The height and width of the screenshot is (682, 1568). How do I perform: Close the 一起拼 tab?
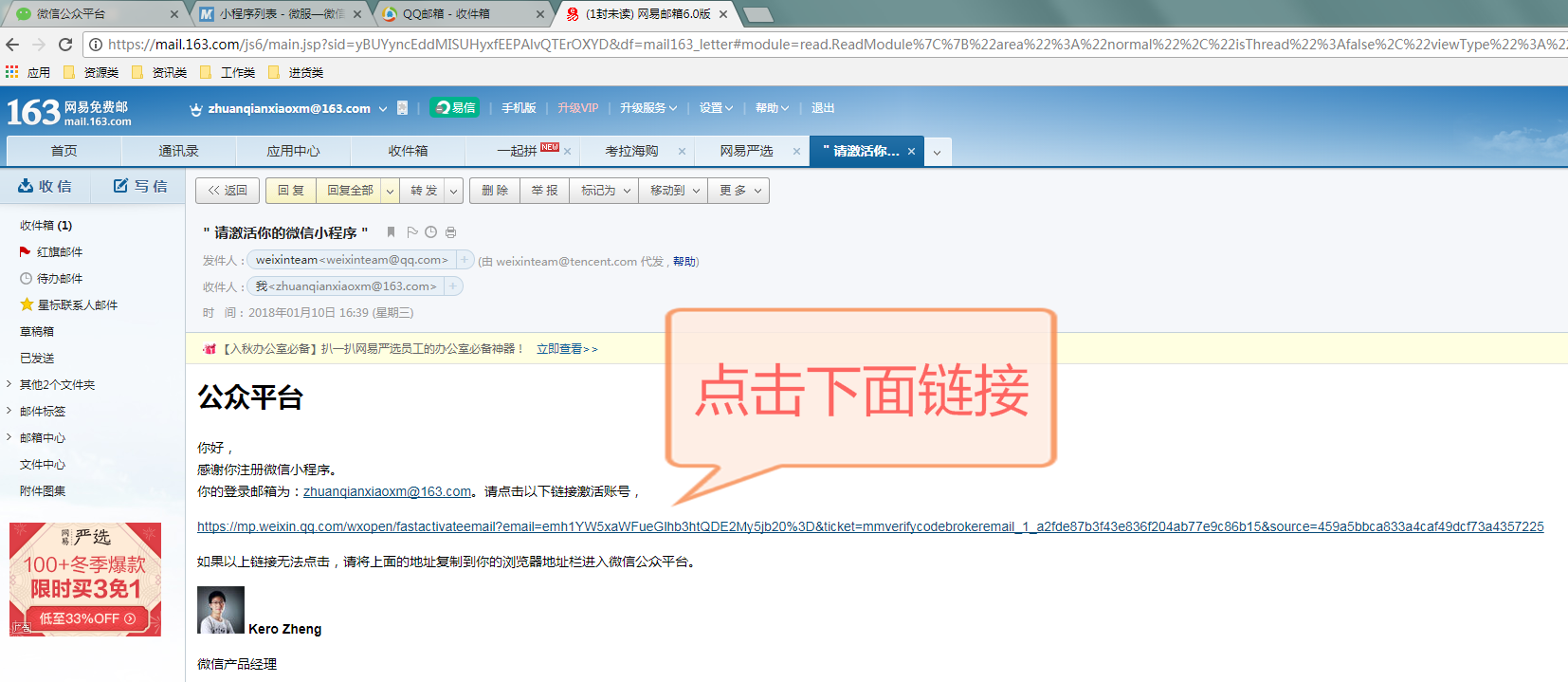point(567,151)
